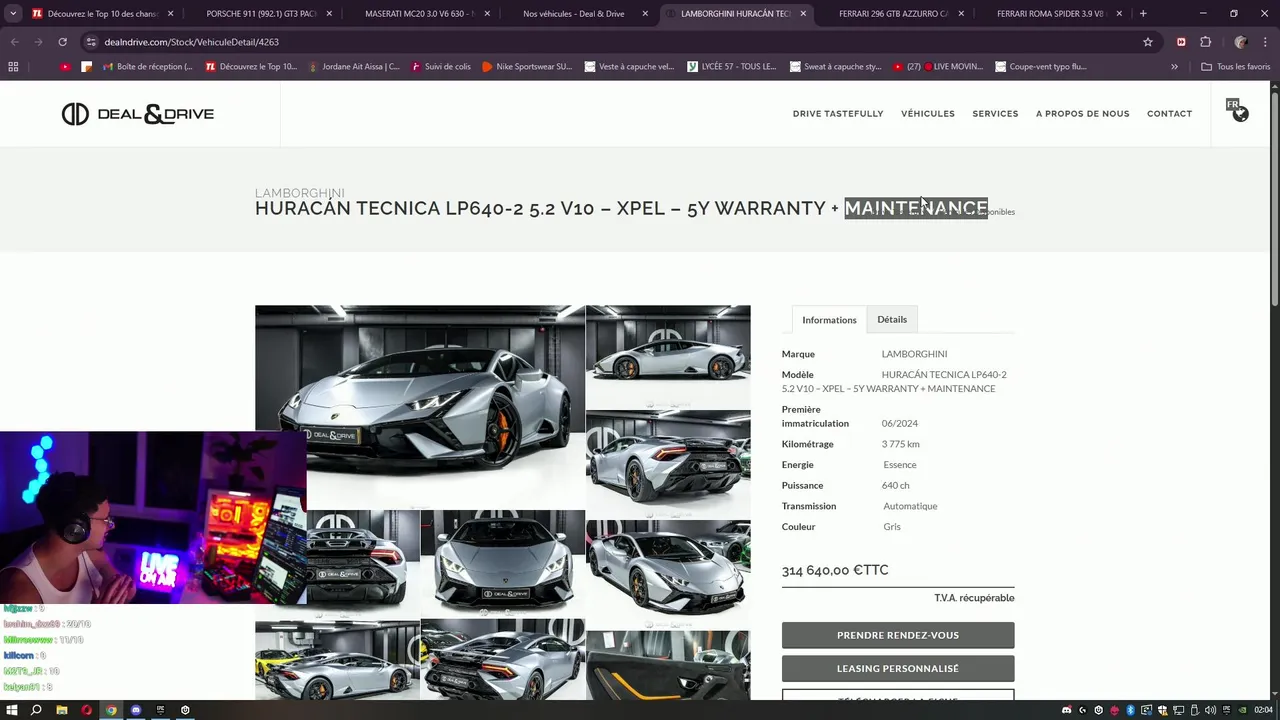Screen dimensions: 1280x720
Task: Open the LYCÉE 57 bookmark
Action: [x=733, y=67]
